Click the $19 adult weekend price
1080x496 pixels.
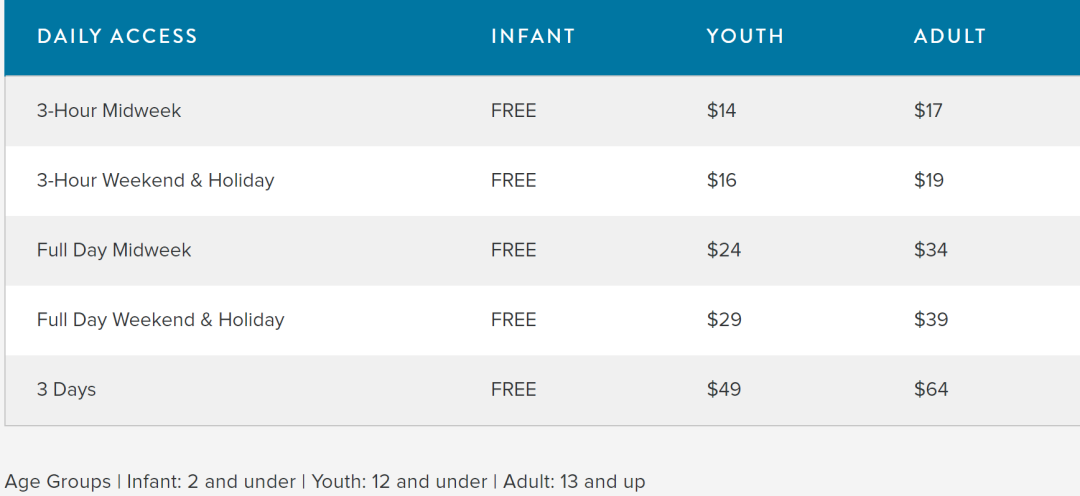928,181
